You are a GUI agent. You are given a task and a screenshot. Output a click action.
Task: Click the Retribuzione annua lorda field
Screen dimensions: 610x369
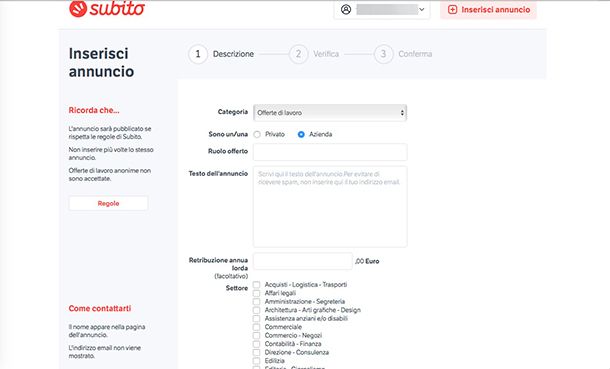tap(303, 261)
